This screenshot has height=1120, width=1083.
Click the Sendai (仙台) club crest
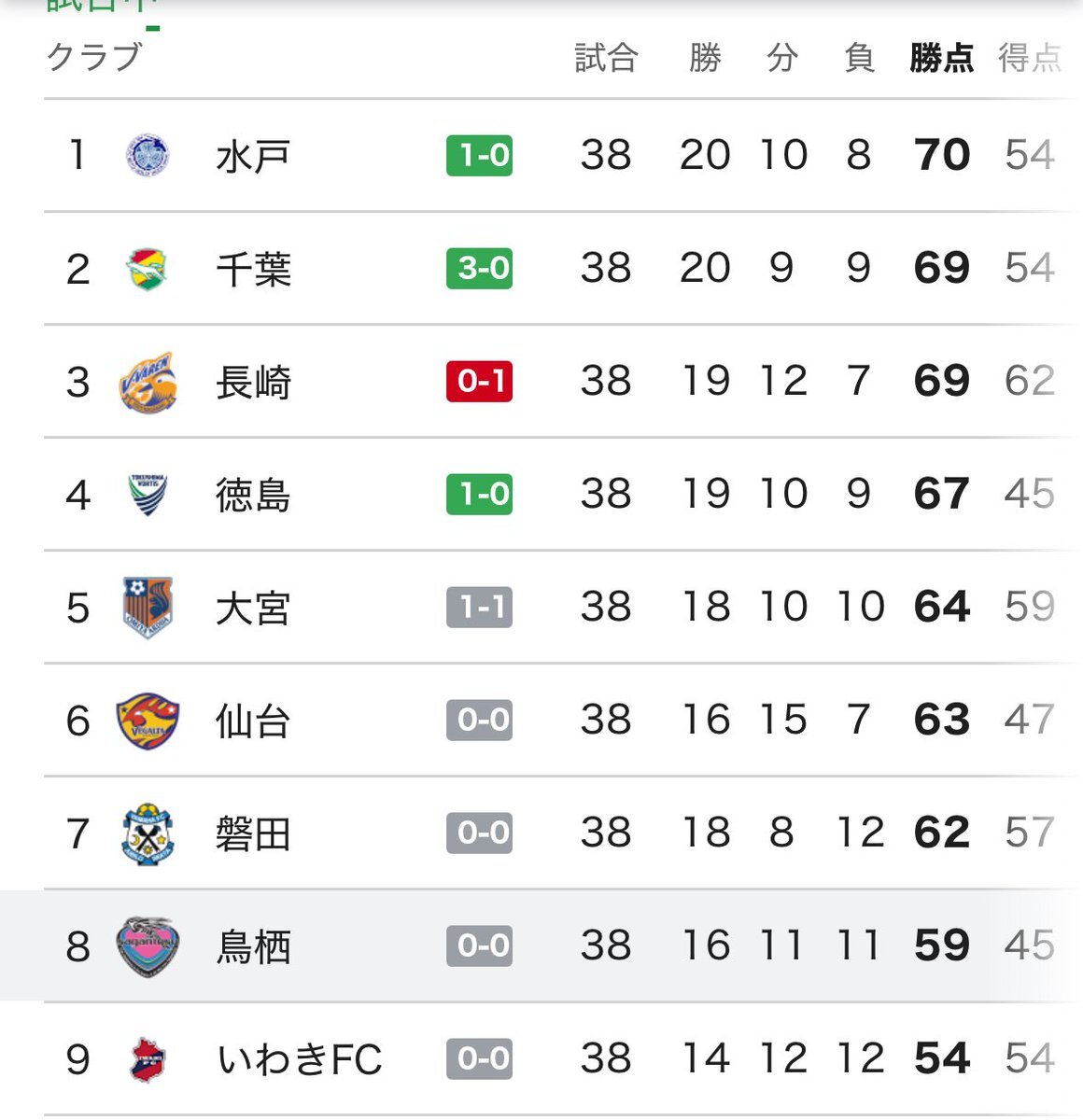tap(148, 721)
